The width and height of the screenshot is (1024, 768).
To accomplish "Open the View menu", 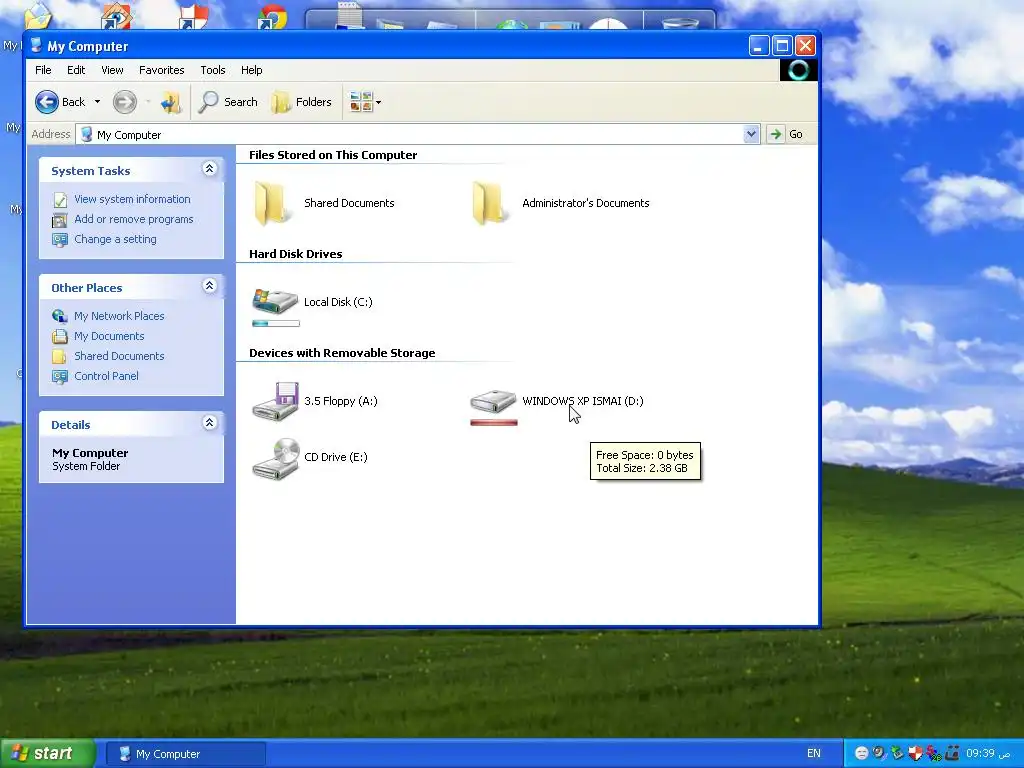I will (x=112, y=70).
